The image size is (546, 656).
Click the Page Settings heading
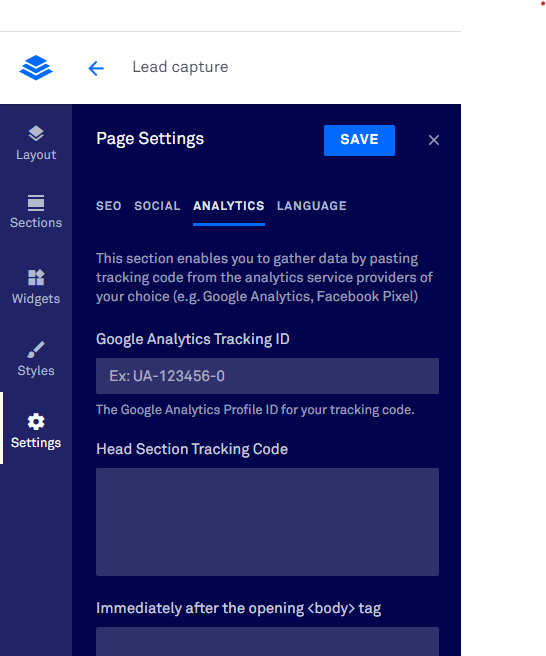click(150, 139)
